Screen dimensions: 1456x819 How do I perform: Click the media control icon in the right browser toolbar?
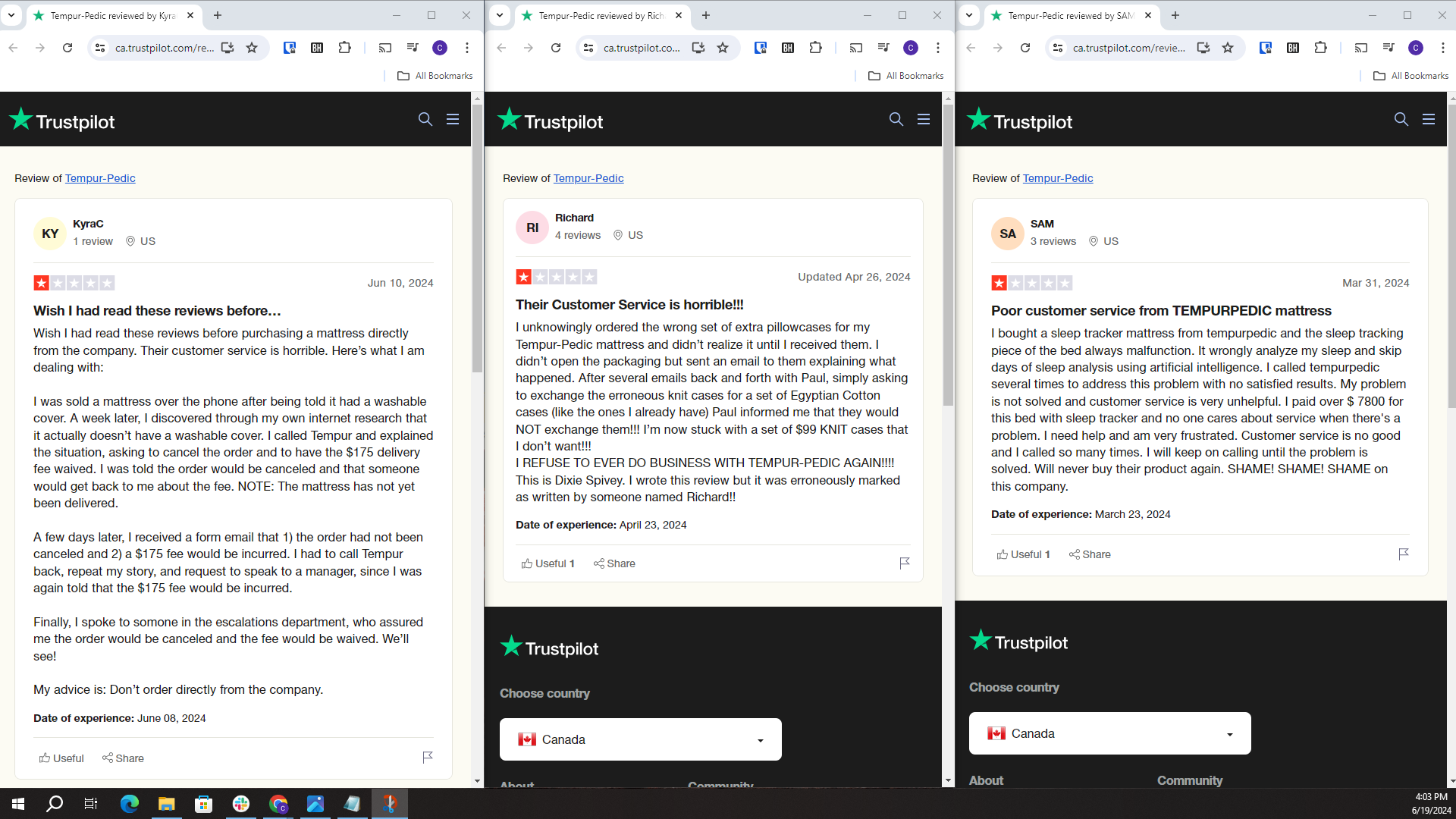[x=1389, y=48]
